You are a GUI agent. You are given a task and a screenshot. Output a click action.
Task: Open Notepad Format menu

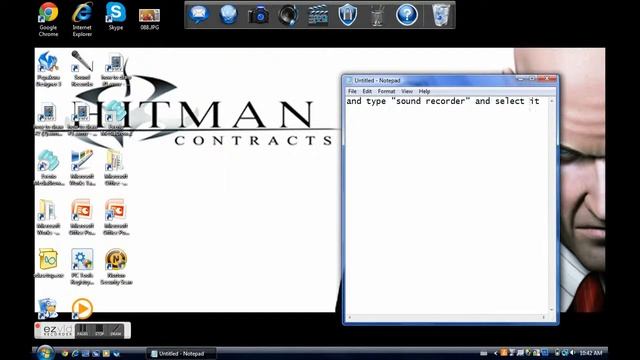pos(386,91)
